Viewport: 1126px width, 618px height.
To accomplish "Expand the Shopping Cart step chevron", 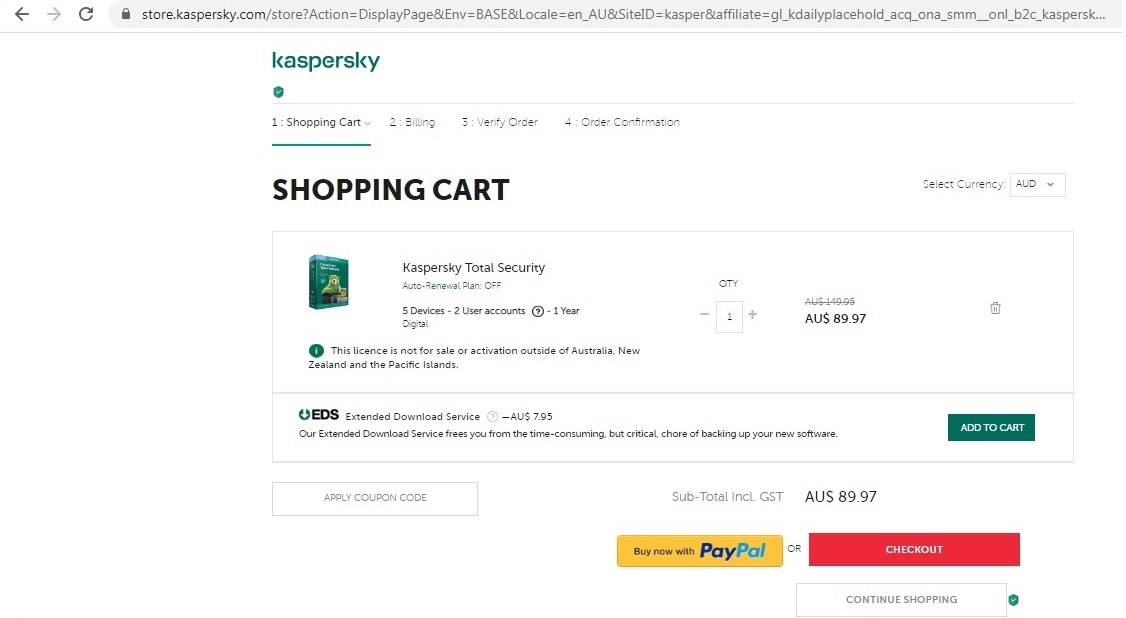I will [x=368, y=123].
